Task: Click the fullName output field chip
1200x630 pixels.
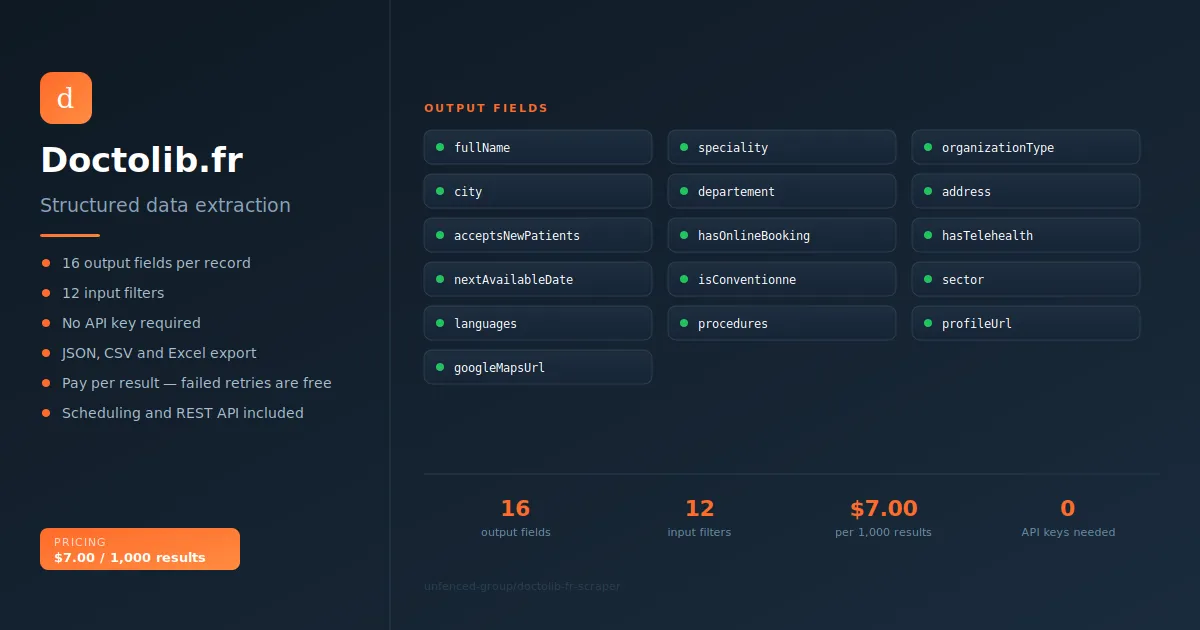Action: pyautogui.click(x=538, y=147)
